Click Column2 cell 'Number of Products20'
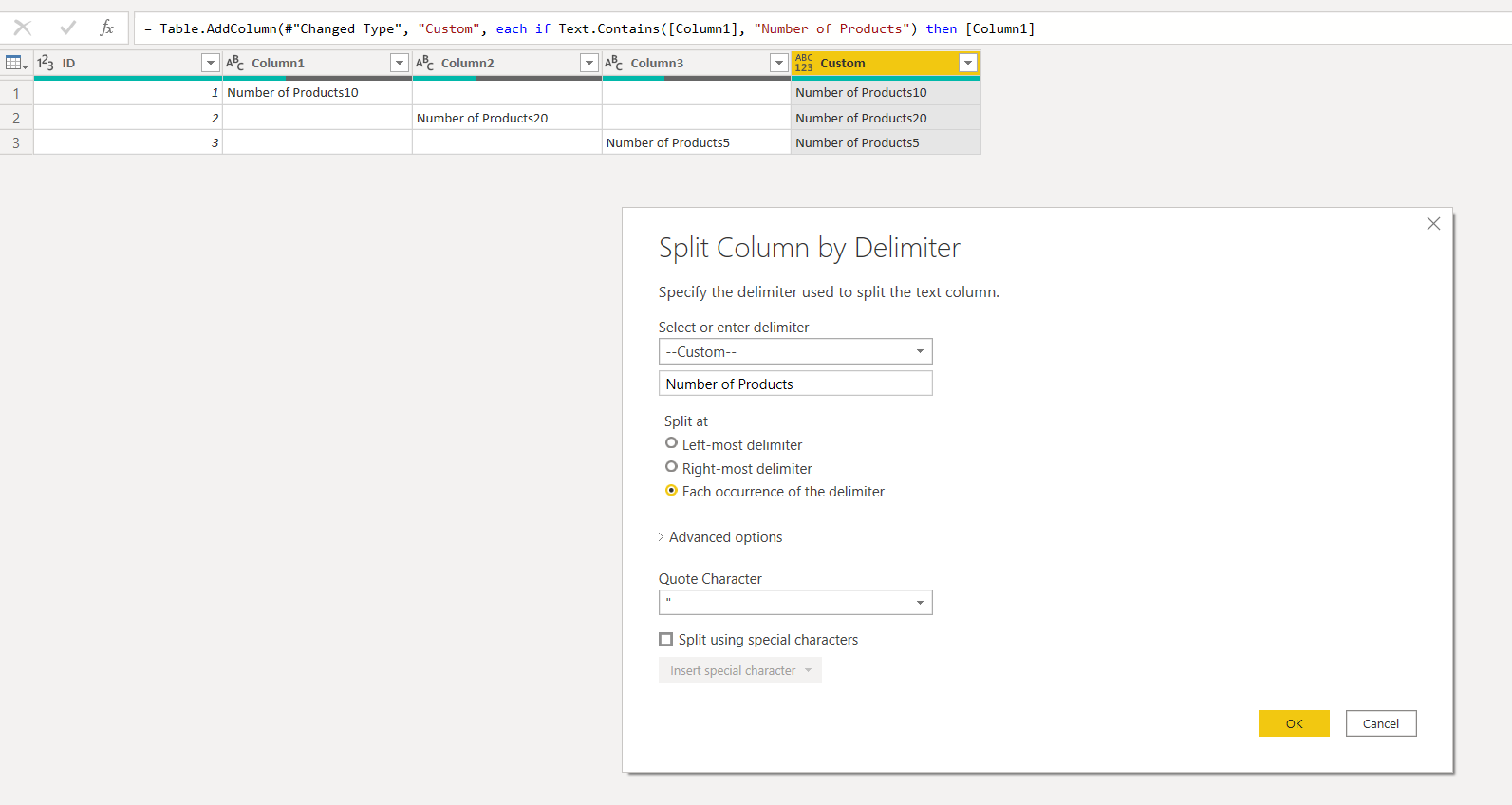 507,118
